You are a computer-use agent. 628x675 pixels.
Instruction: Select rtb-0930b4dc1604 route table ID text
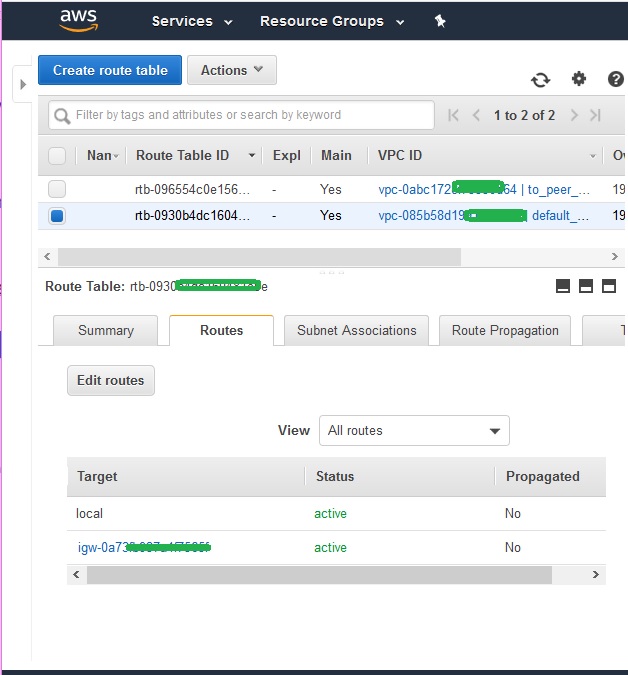(x=192, y=215)
